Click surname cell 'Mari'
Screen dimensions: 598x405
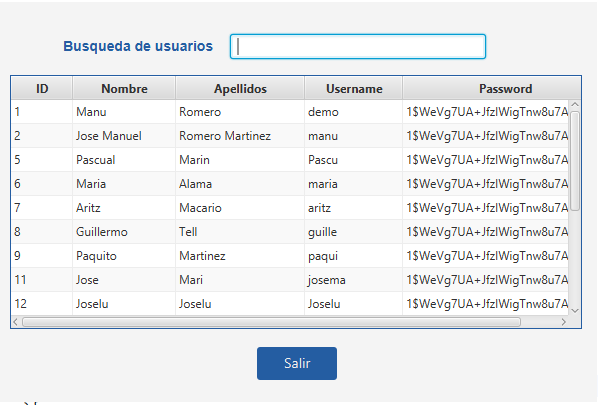pos(240,280)
